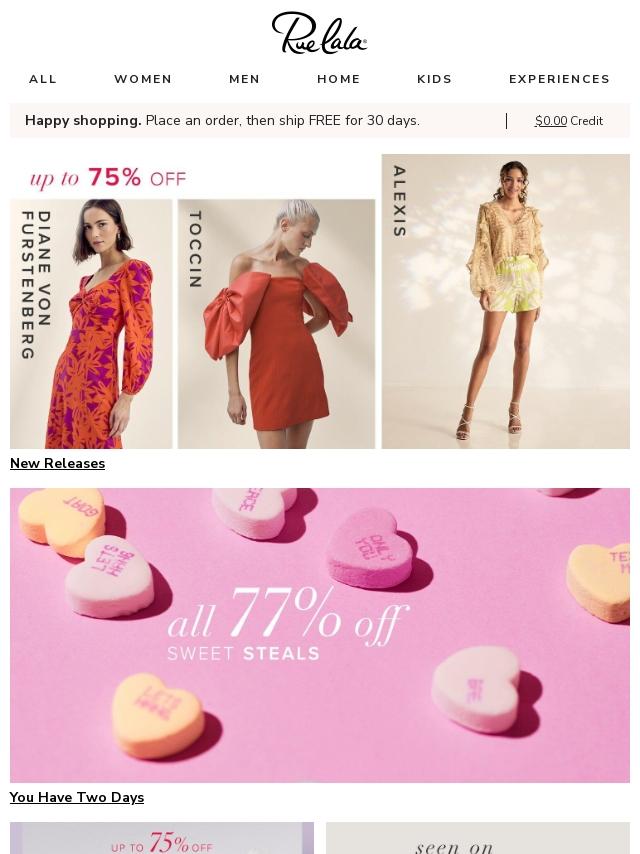This screenshot has height=854, width=640.
Task: Follow the You Have Two Days link
Action: pyautogui.click(x=77, y=797)
